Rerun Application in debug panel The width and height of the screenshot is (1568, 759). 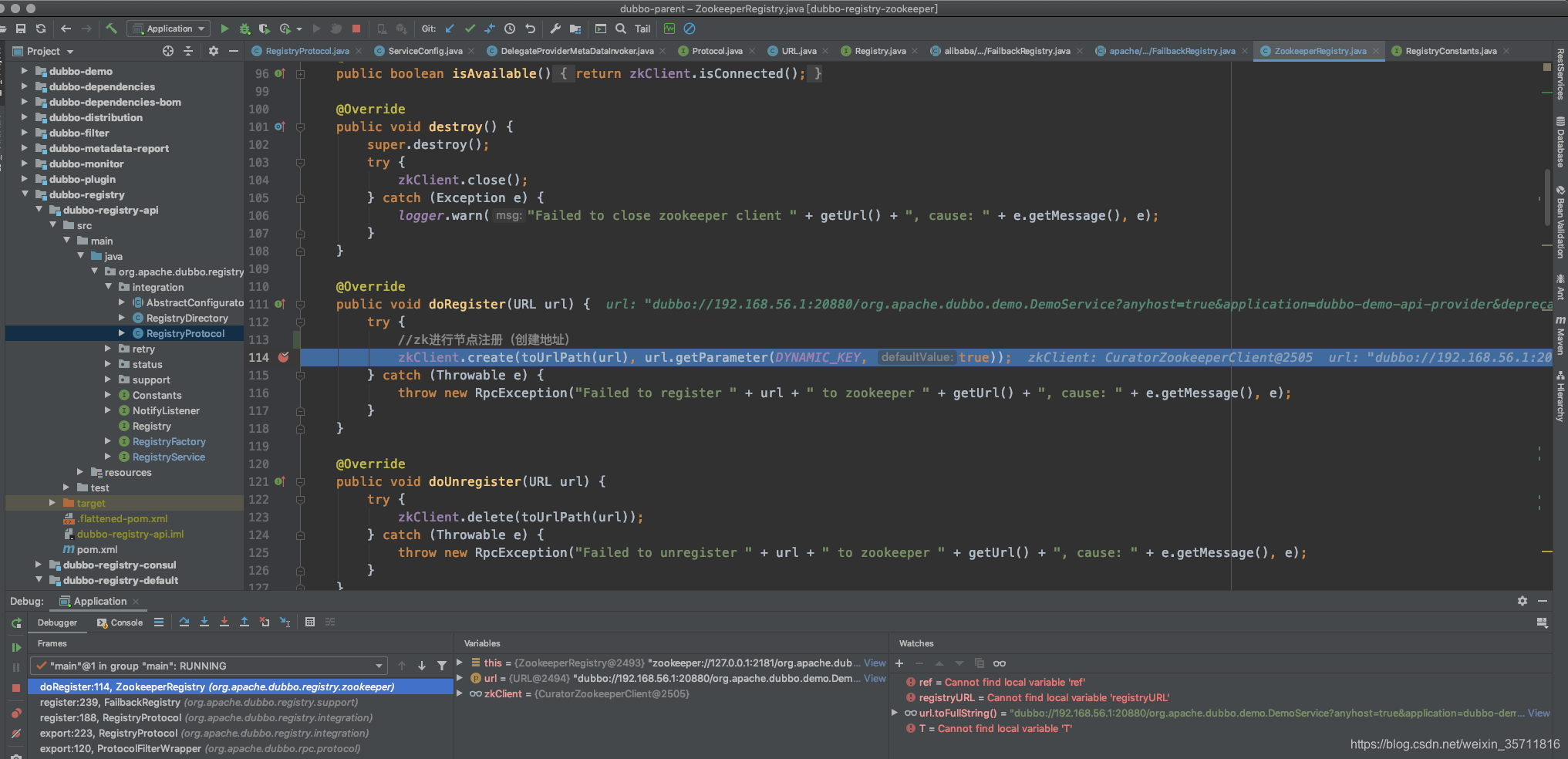tap(16, 622)
